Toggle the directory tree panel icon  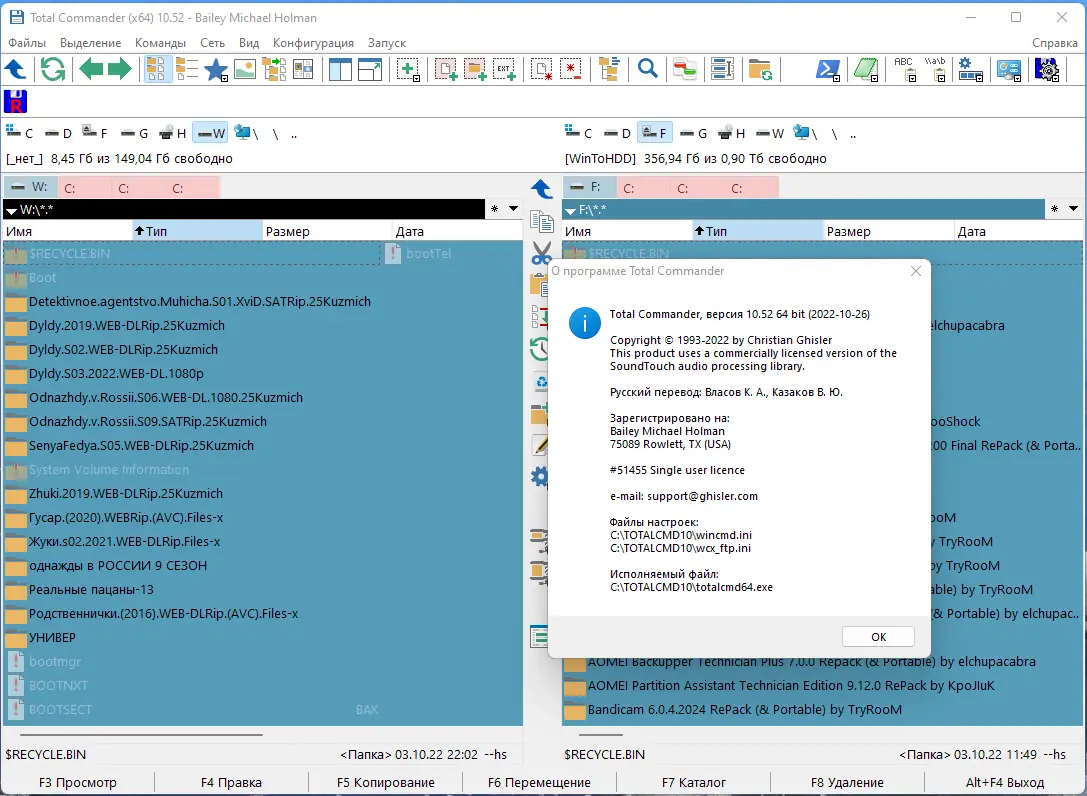pyautogui.click(x=611, y=69)
